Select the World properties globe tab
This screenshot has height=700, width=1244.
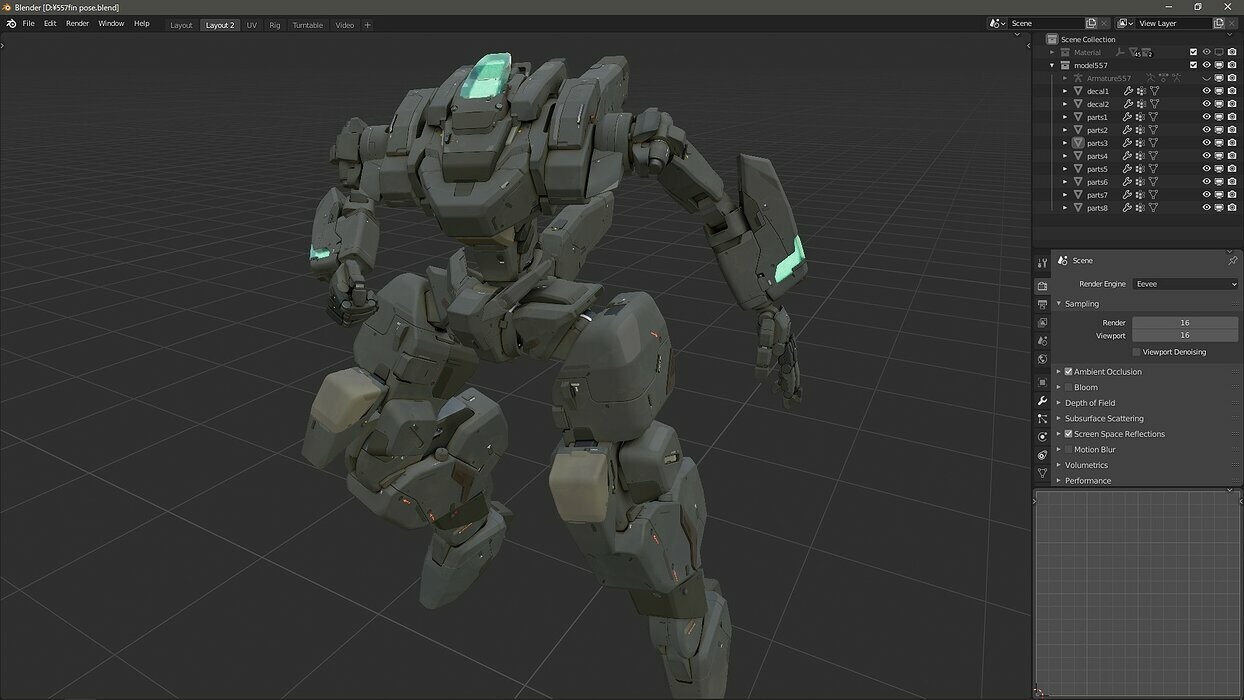pos(1042,359)
